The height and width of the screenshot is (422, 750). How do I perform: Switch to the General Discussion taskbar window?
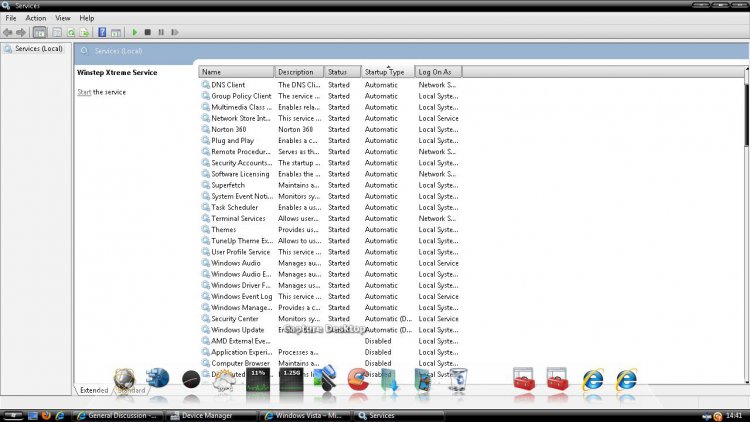click(118, 415)
